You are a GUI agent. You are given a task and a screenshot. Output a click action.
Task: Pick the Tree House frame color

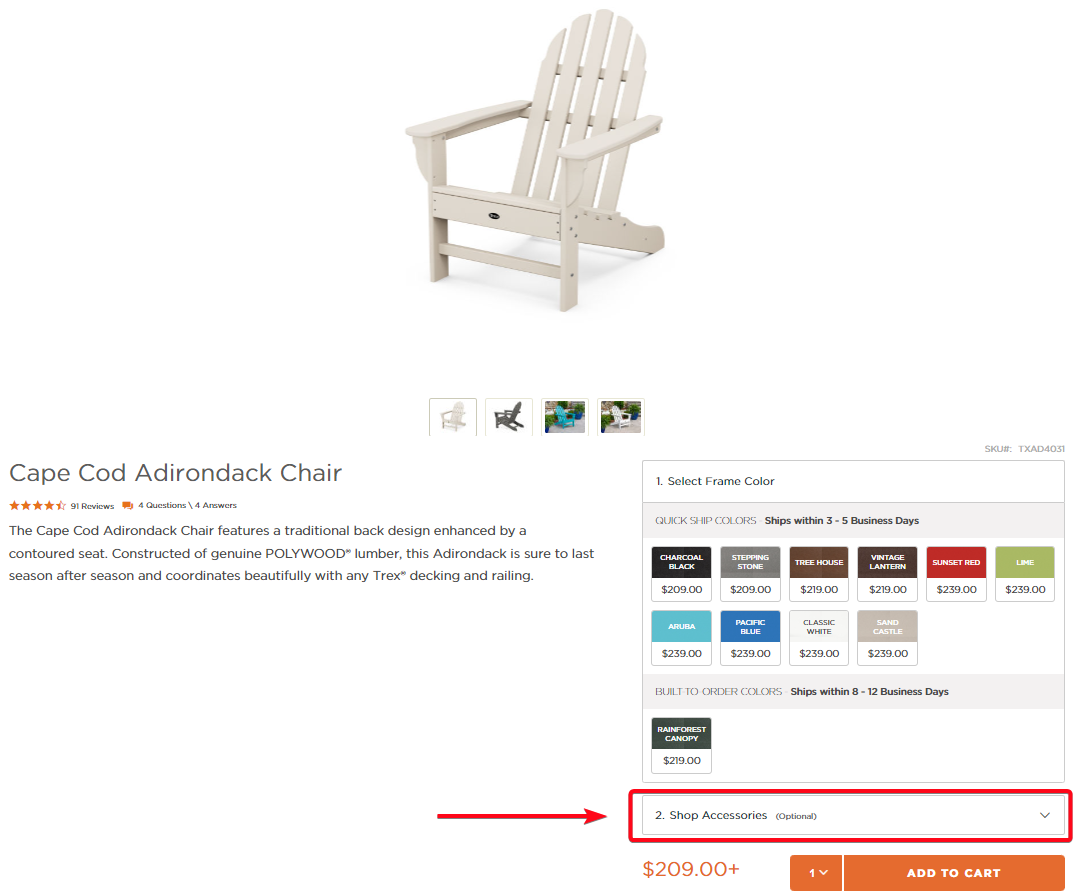(x=819, y=563)
